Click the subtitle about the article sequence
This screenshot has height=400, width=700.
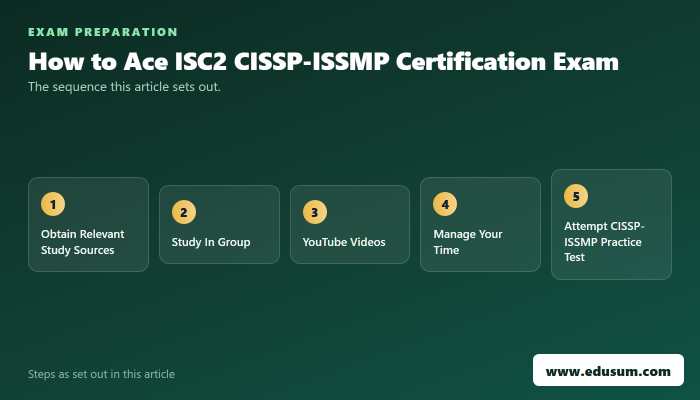[x=124, y=87]
